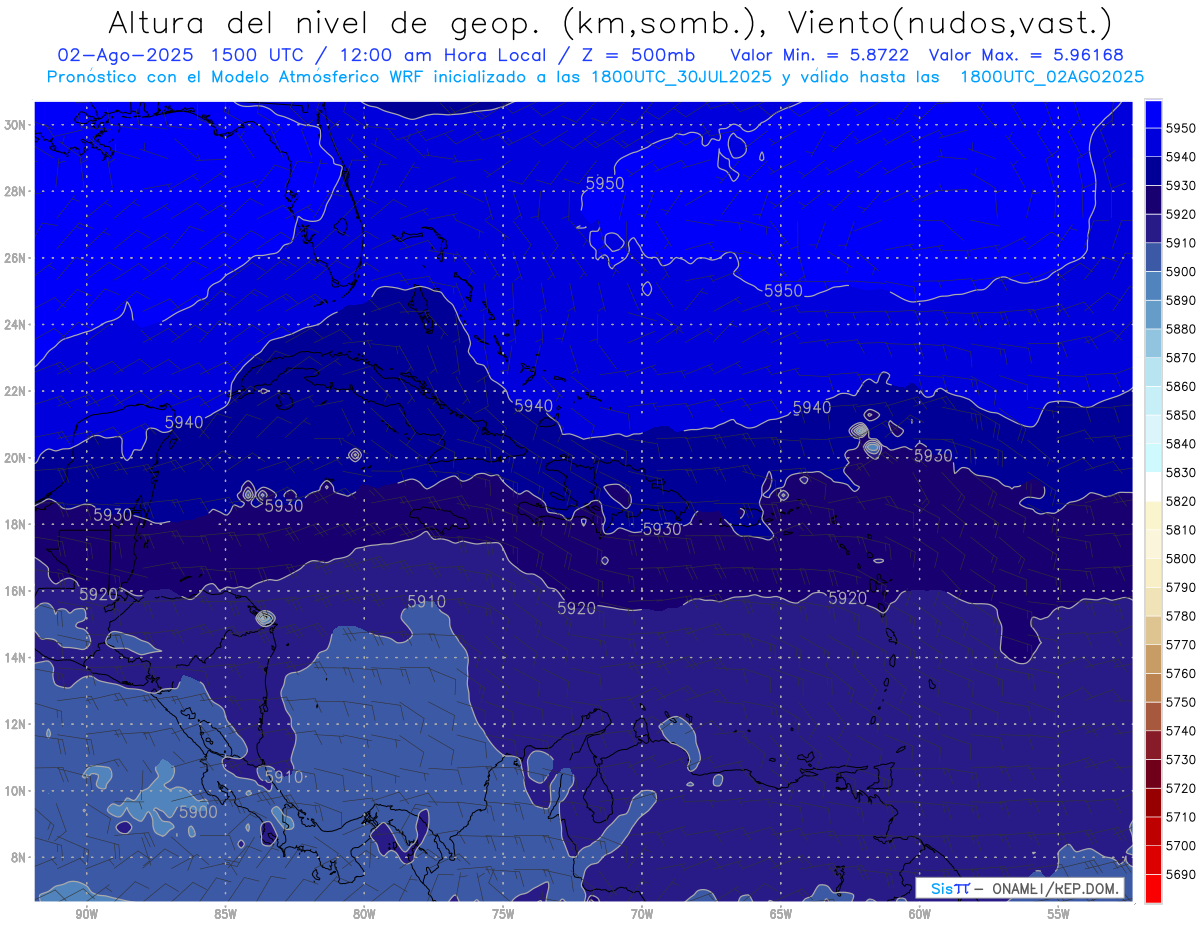Image resolution: width=1200 pixels, height=927 pixels.
Task: Click the color bar legend value 5710
Action: pyautogui.click(x=1181, y=817)
